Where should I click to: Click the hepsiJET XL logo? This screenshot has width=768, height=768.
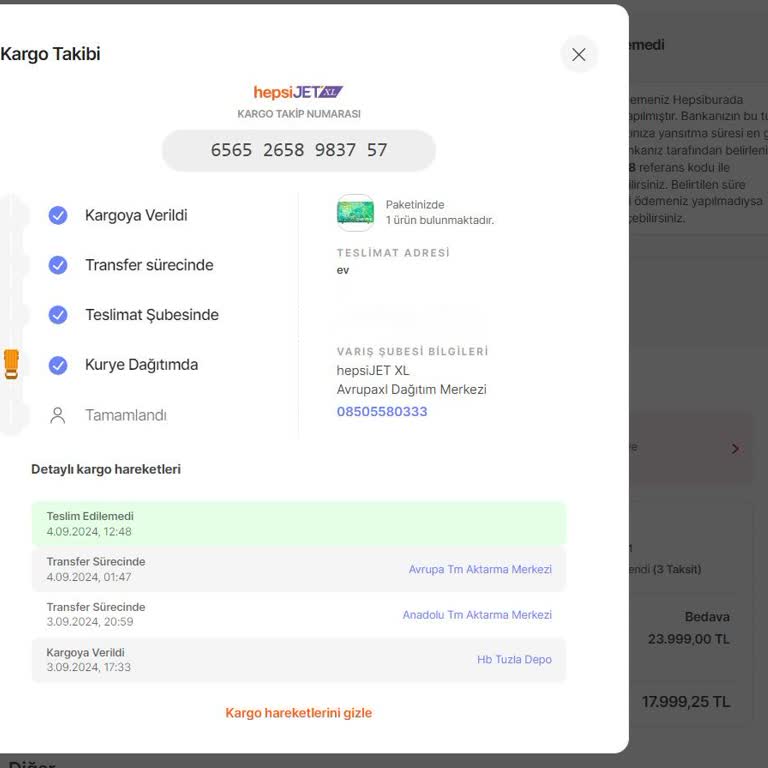coord(298,92)
